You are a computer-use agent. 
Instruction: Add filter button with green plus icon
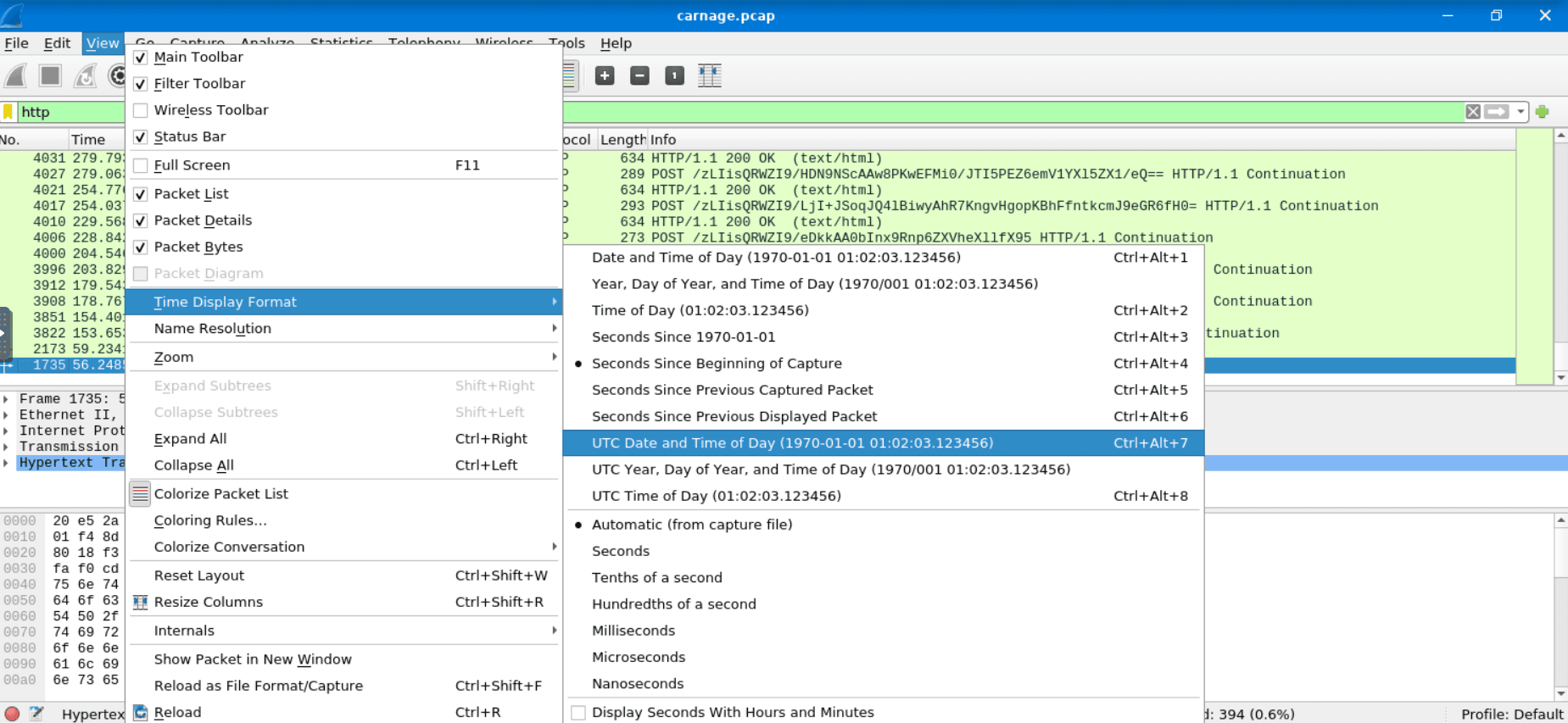click(1543, 112)
